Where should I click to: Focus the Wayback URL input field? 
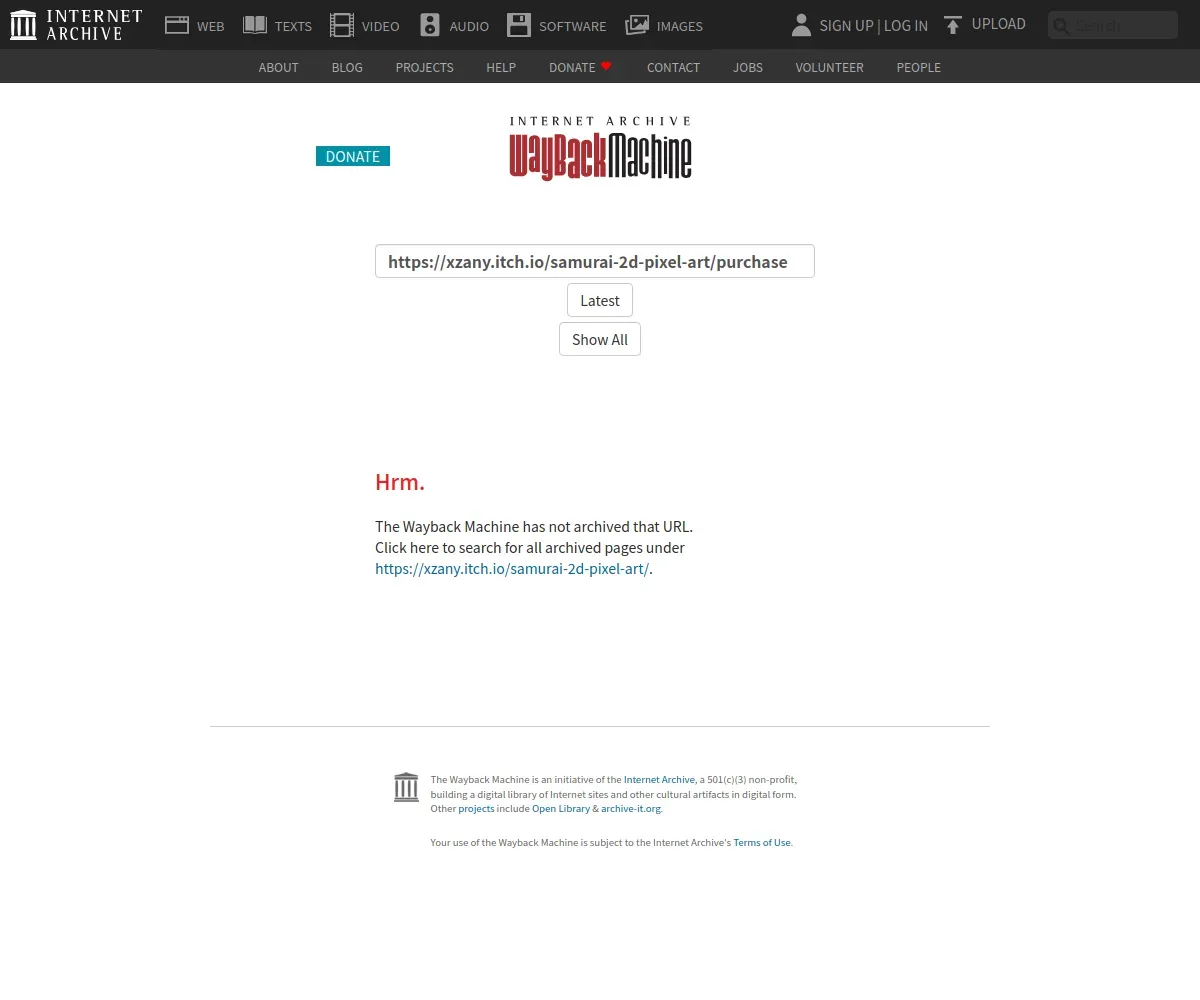(595, 261)
